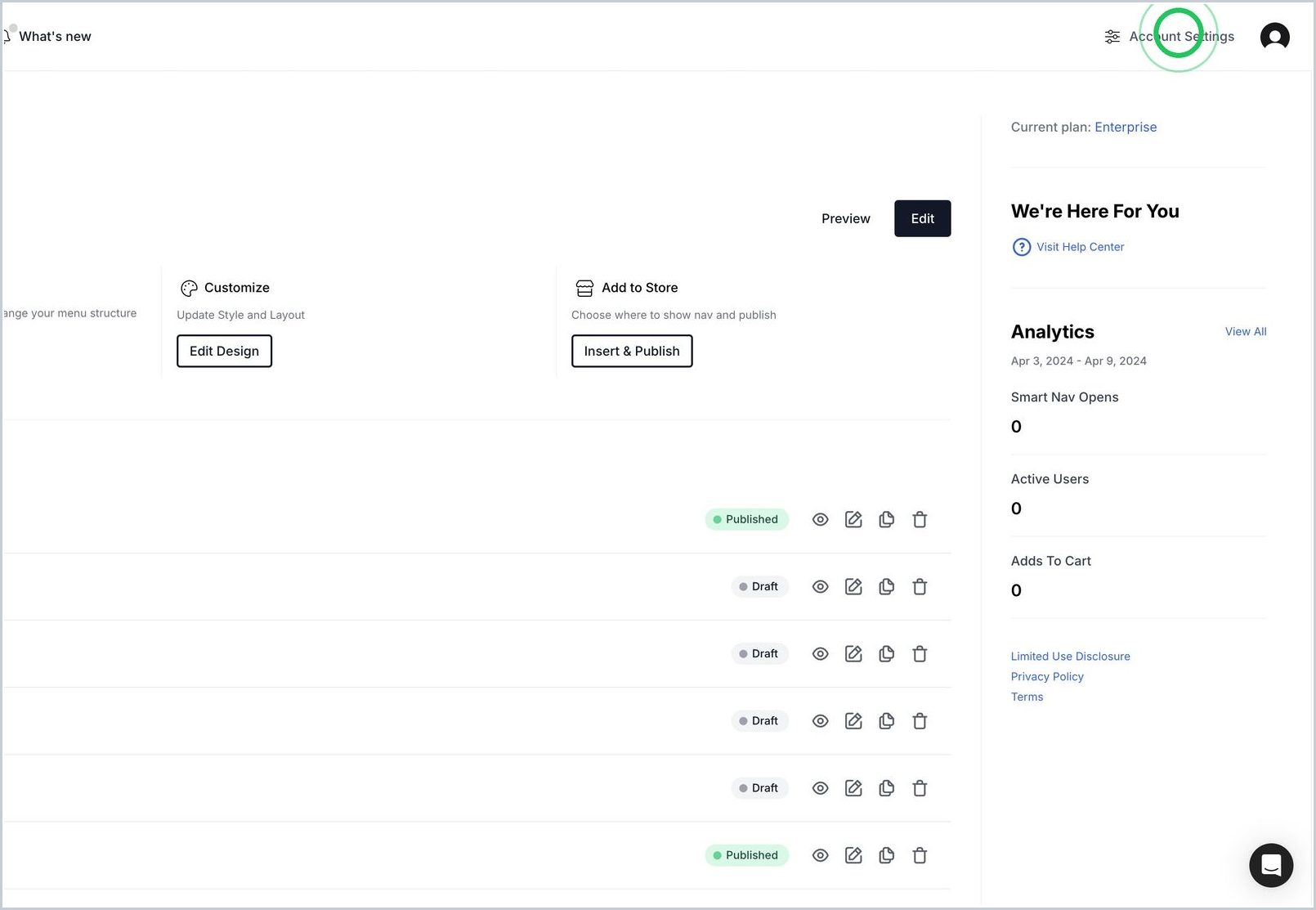1316x910 pixels.
Task: Click the dark Edit button
Action: tap(922, 218)
